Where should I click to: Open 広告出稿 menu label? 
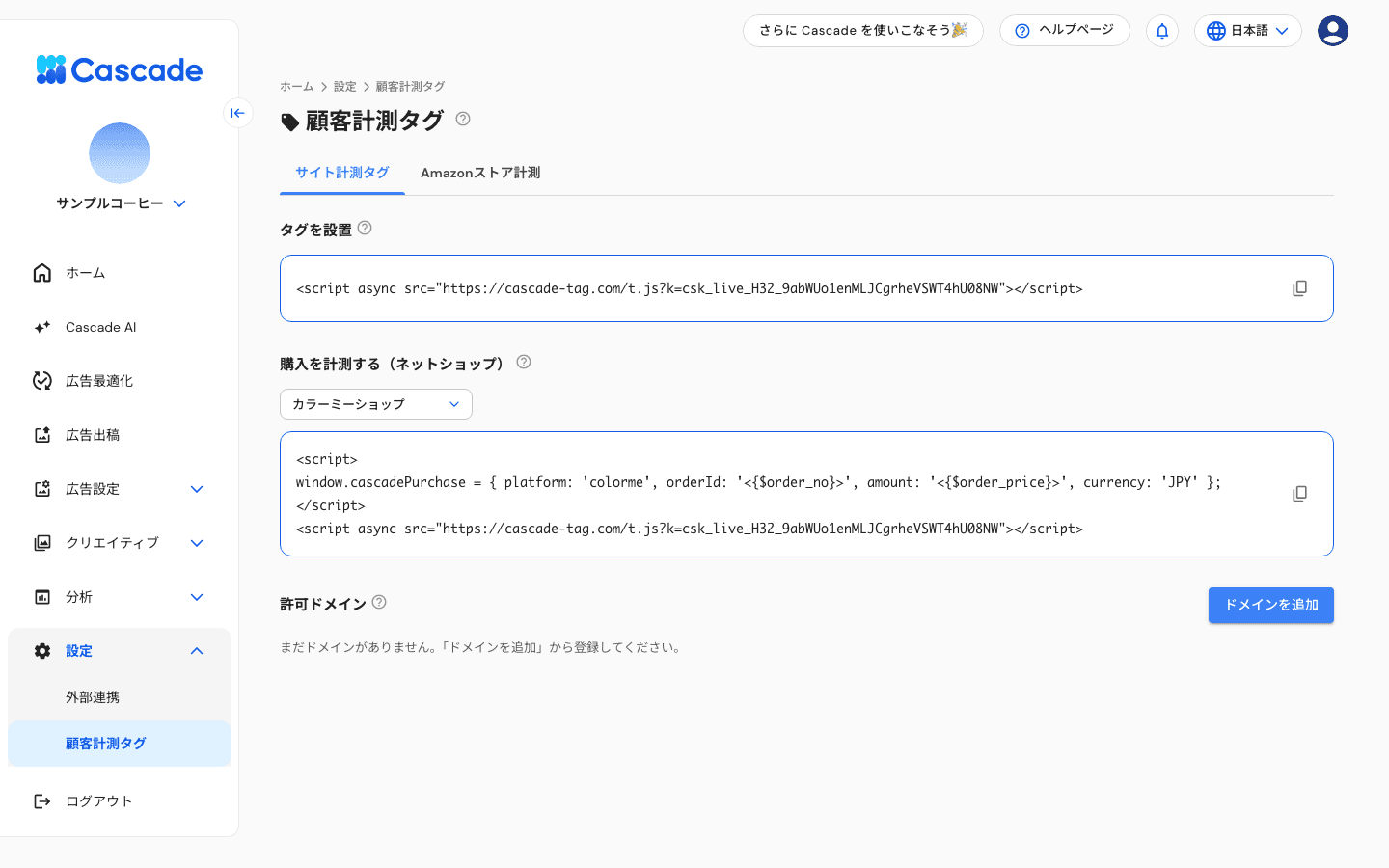click(x=93, y=435)
